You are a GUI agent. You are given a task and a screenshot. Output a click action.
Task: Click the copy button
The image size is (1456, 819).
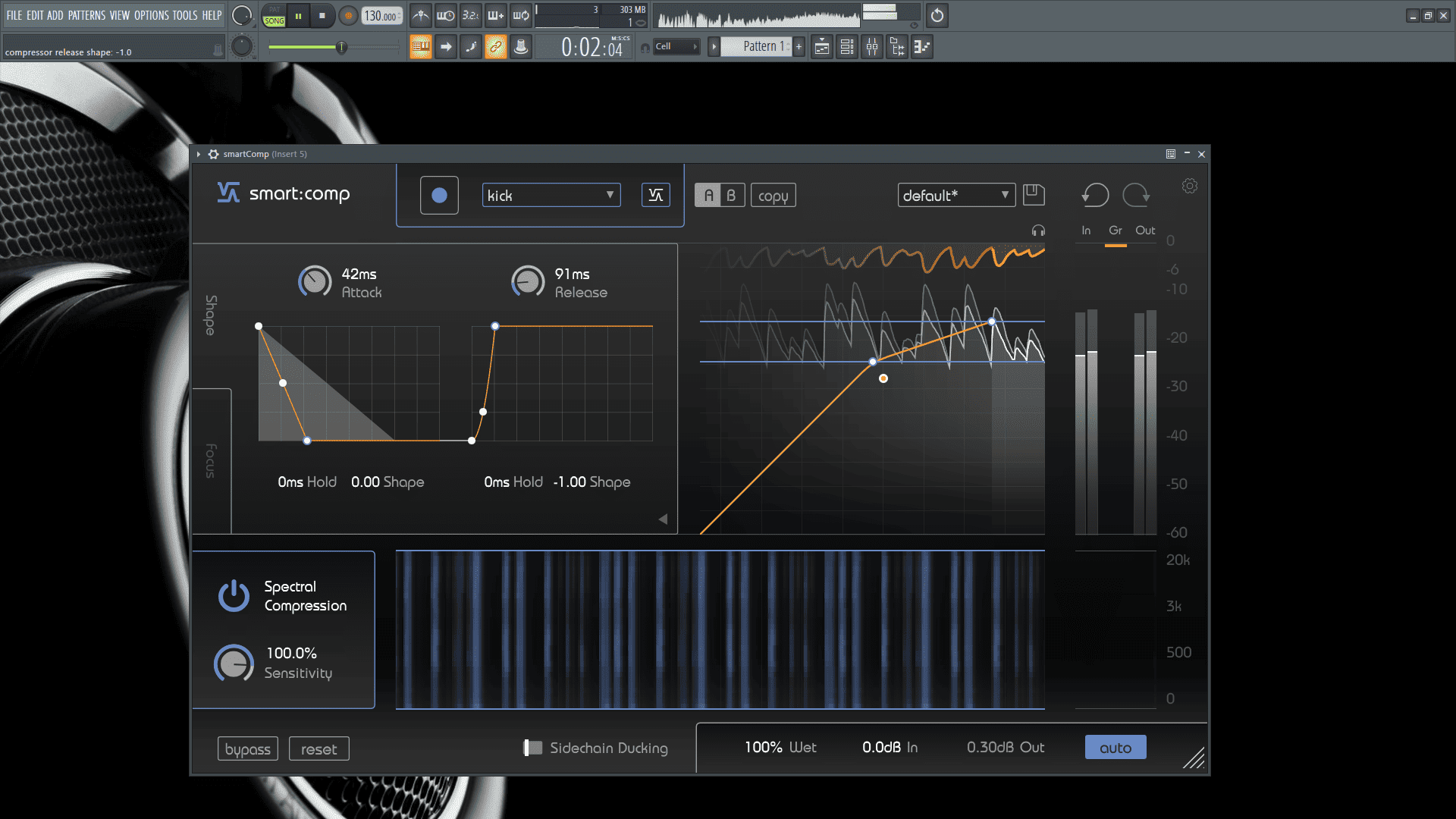point(773,195)
